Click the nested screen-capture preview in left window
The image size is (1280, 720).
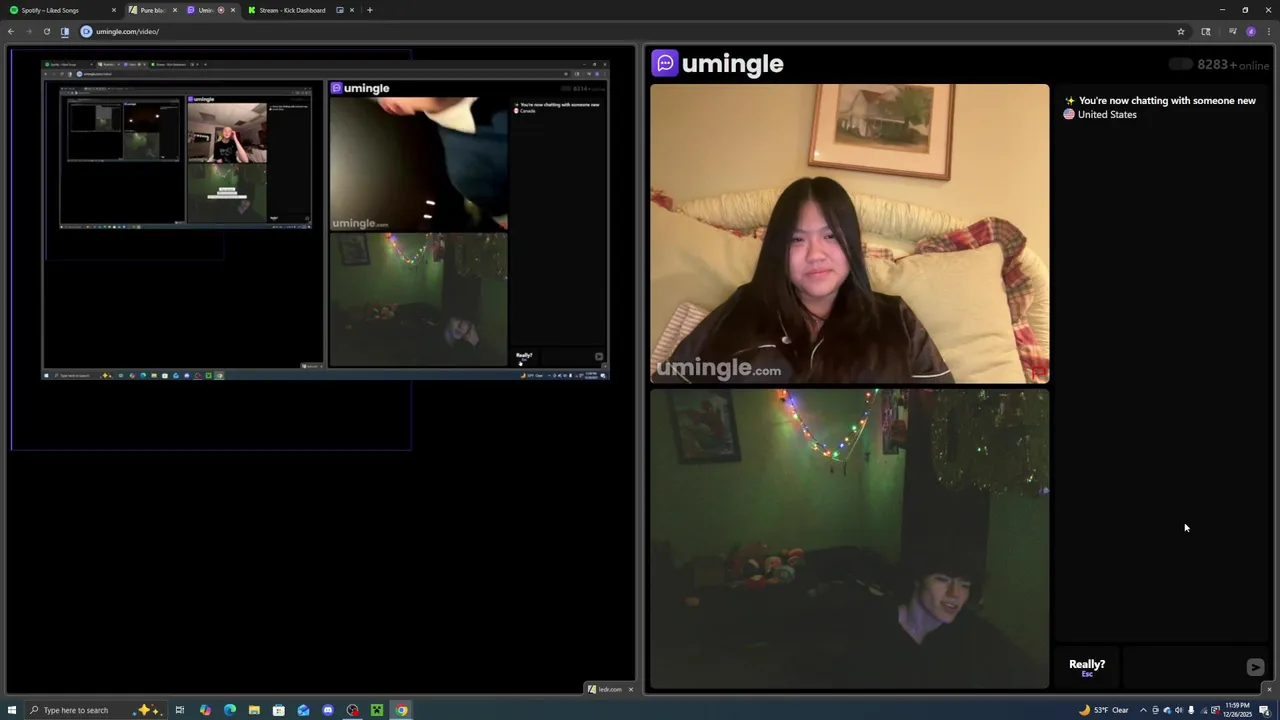click(x=325, y=220)
